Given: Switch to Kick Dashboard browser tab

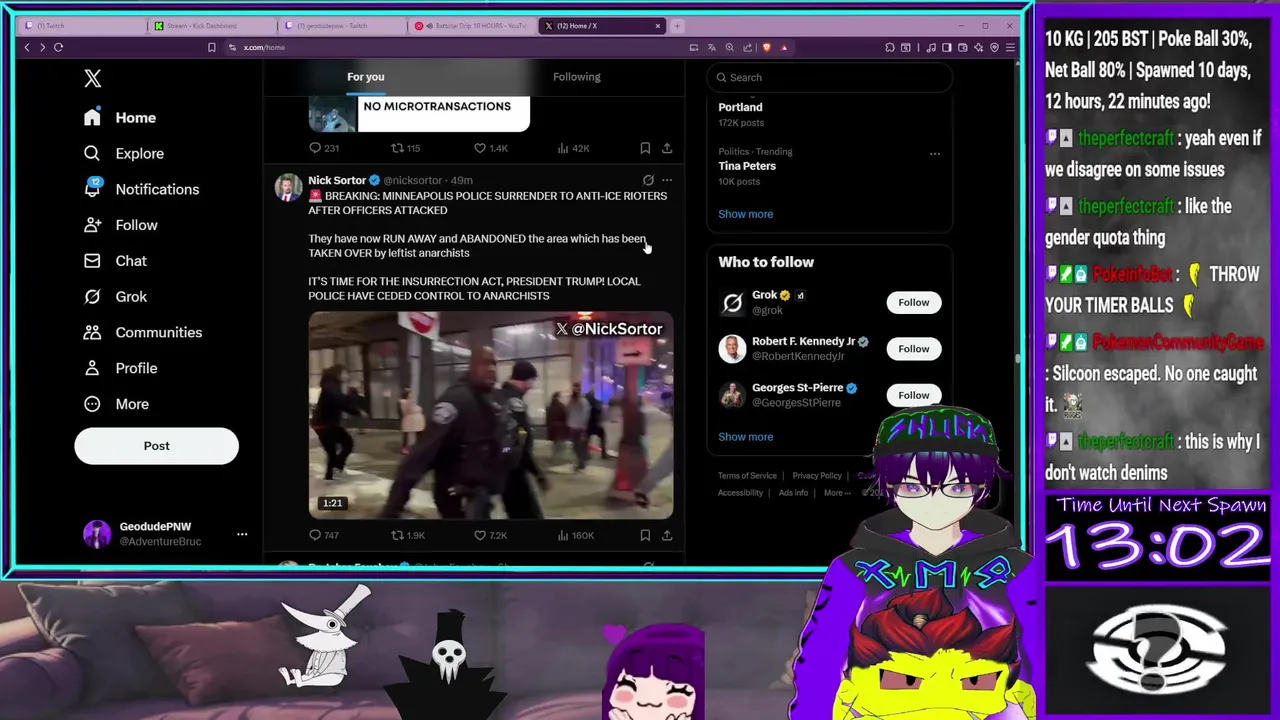Looking at the screenshot, I should point(212,26).
